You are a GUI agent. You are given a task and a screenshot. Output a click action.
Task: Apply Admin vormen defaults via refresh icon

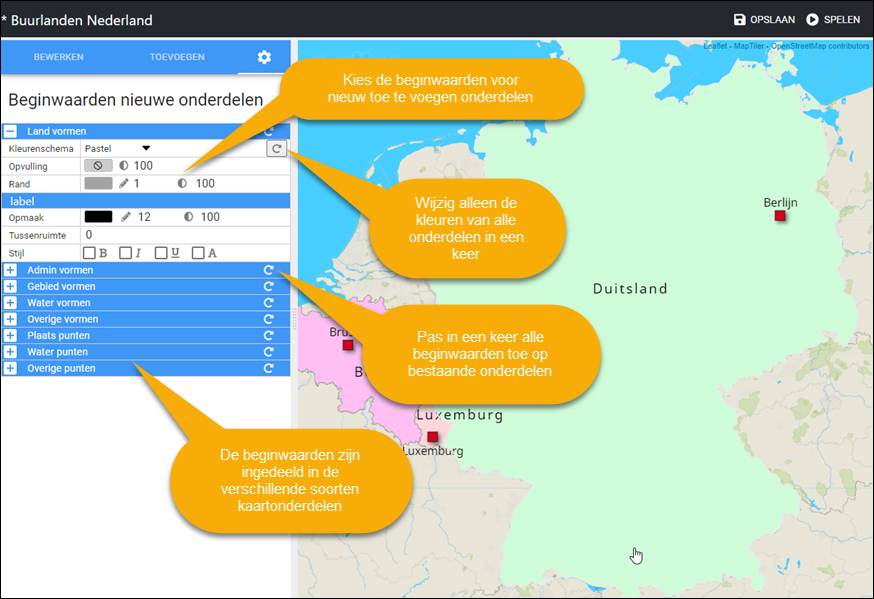pyautogui.click(x=268, y=270)
